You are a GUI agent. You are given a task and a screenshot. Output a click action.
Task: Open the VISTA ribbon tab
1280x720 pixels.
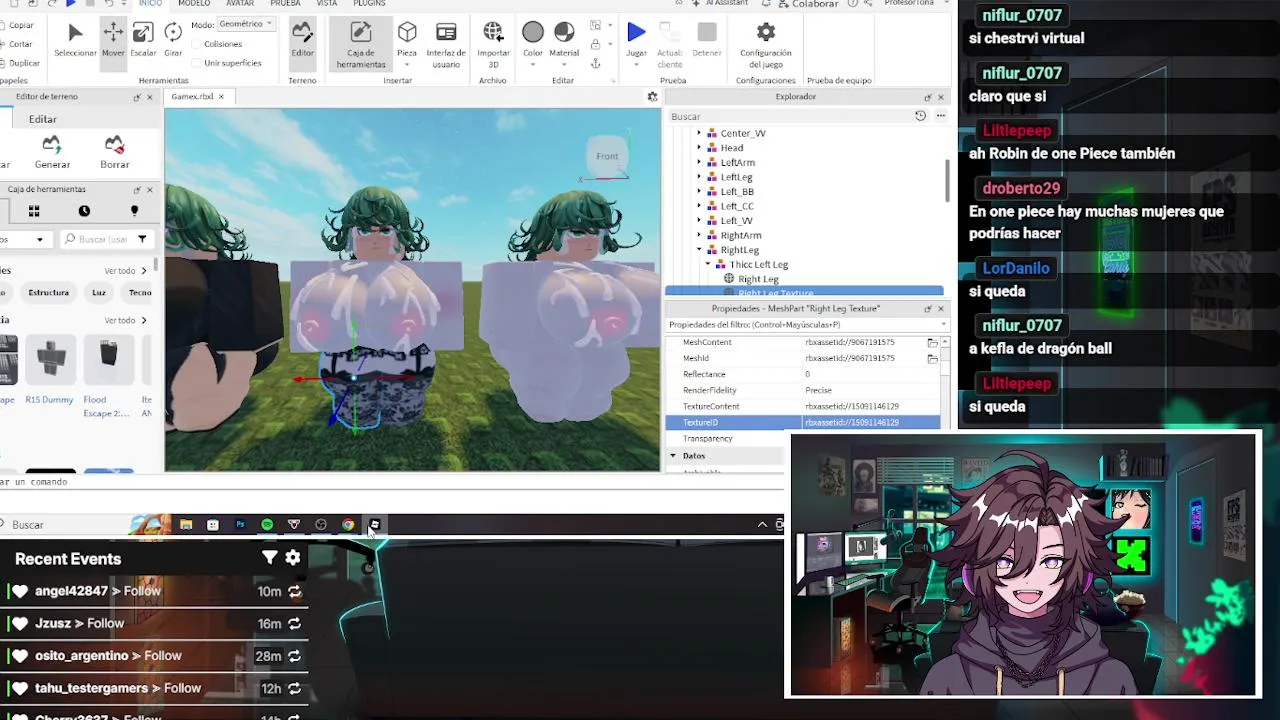tap(327, 4)
